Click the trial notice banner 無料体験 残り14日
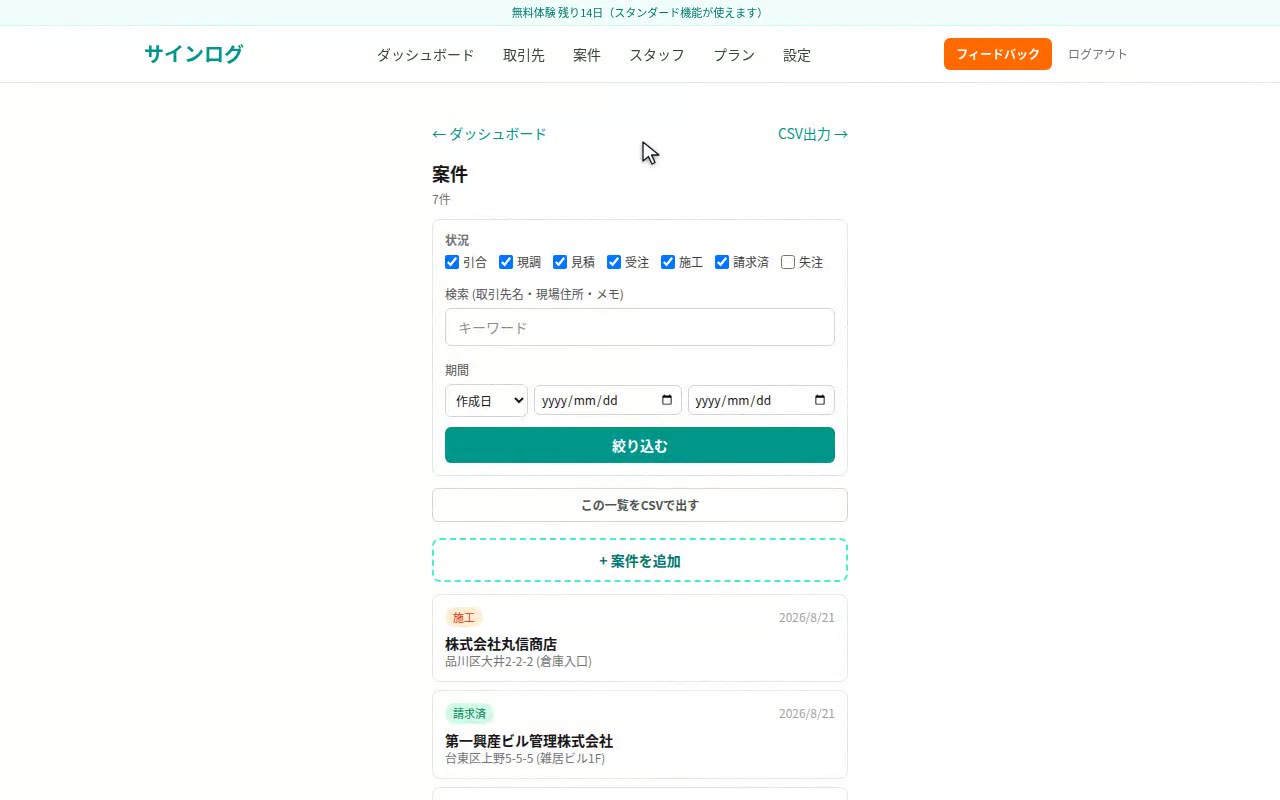 (x=640, y=13)
